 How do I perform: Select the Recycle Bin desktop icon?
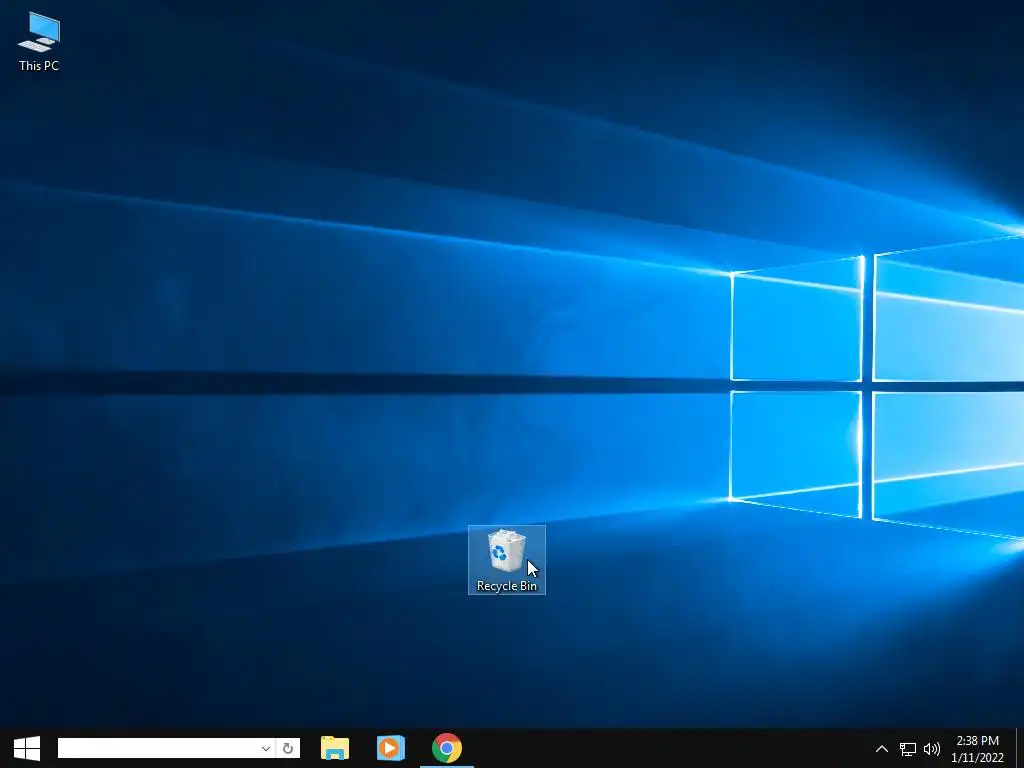(x=507, y=560)
